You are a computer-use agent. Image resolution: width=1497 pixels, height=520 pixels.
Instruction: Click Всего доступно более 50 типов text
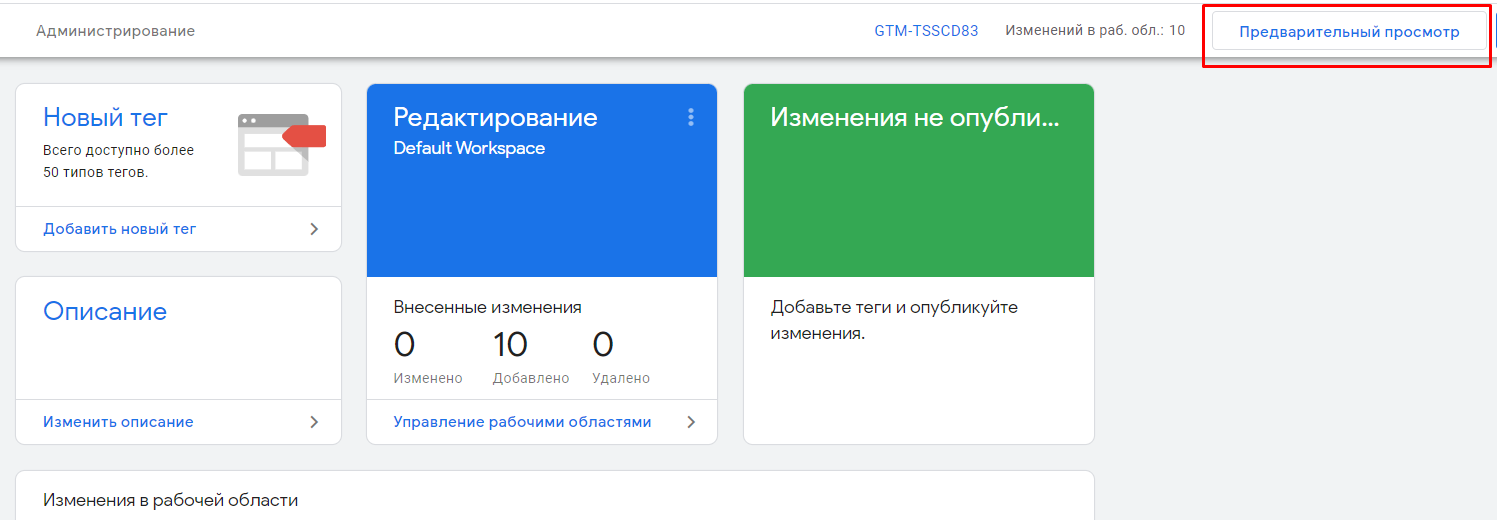point(119,161)
